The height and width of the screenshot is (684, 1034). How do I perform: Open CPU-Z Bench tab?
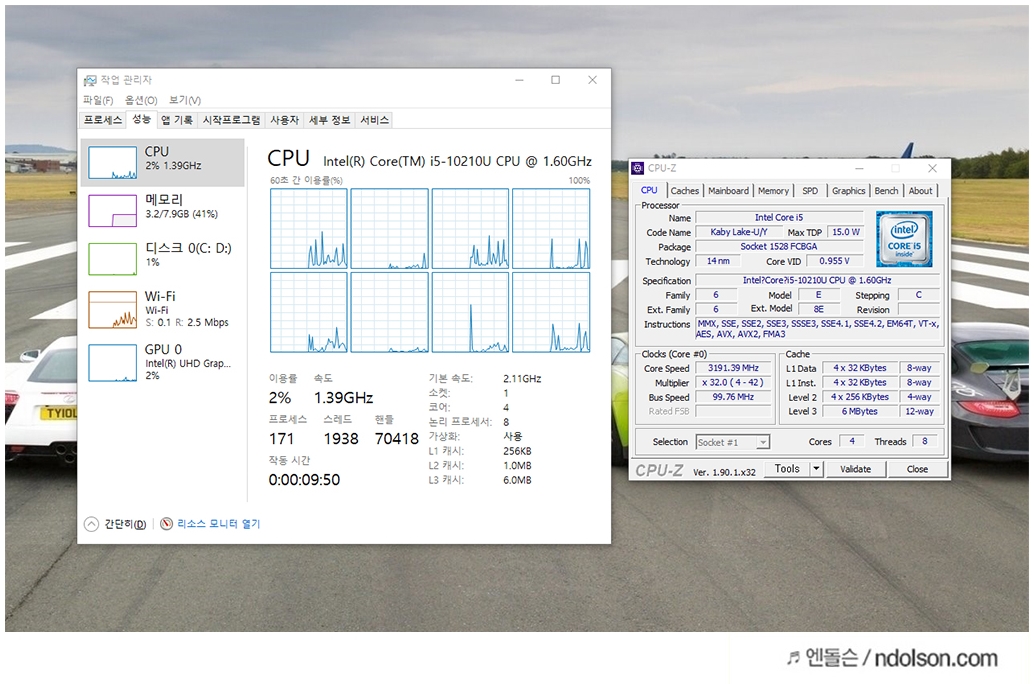(x=886, y=191)
